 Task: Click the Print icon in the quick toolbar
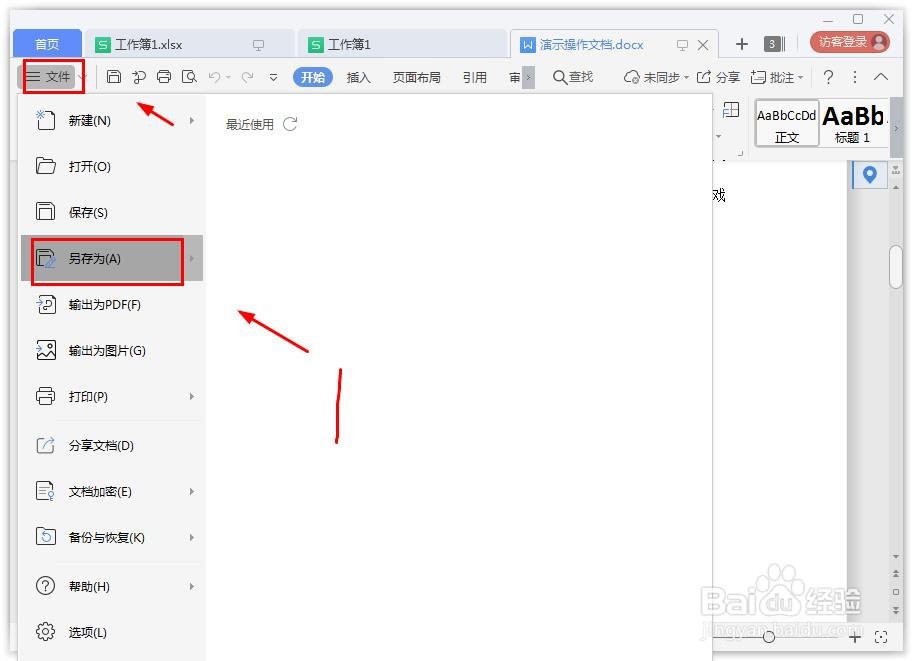pyautogui.click(x=165, y=76)
